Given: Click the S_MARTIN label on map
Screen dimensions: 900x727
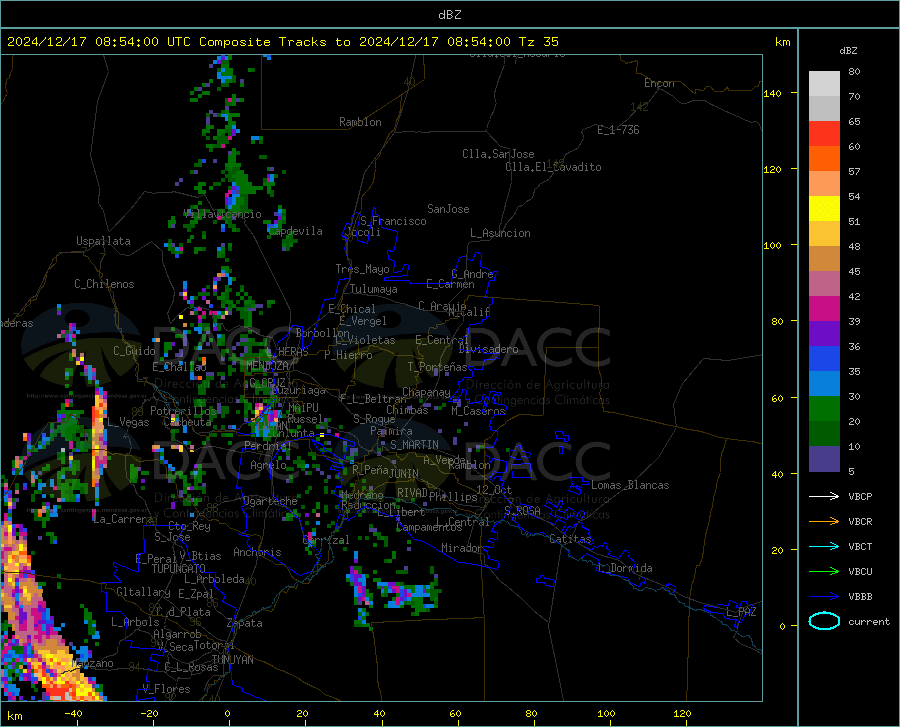Looking at the screenshot, I should [x=414, y=445].
